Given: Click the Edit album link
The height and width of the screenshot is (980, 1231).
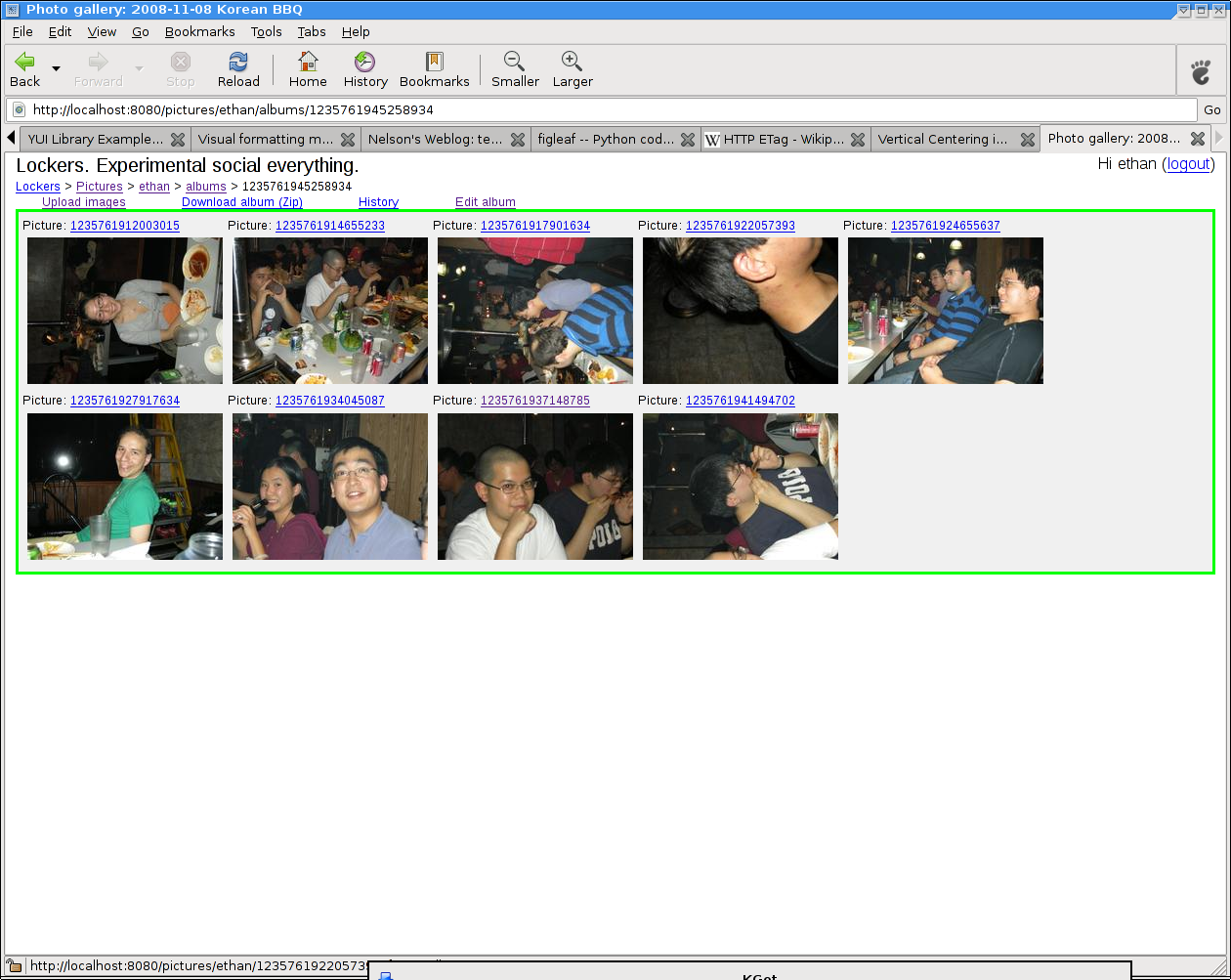Looking at the screenshot, I should point(486,202).
